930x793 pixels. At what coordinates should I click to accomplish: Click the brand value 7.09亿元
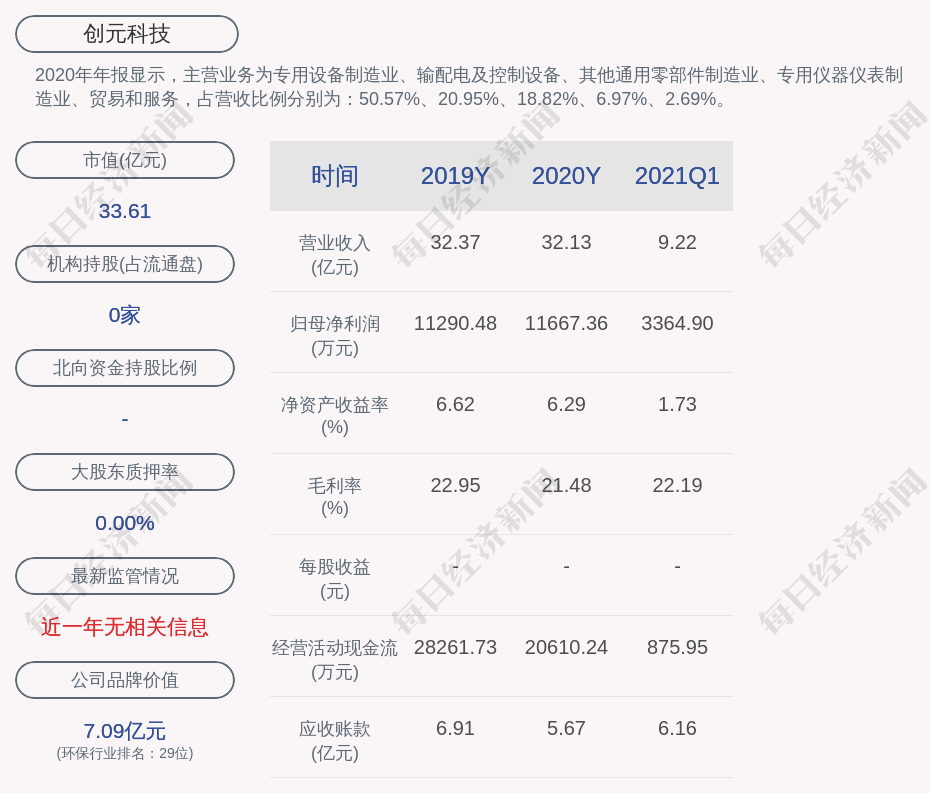(x=125, y=731)
